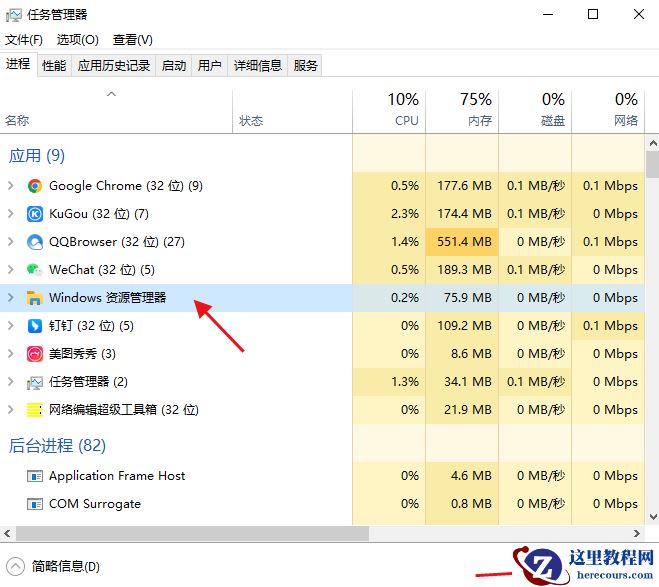659x587 pixels.
Task: Expand the 钉钉 process group
Action: point(11,326)
